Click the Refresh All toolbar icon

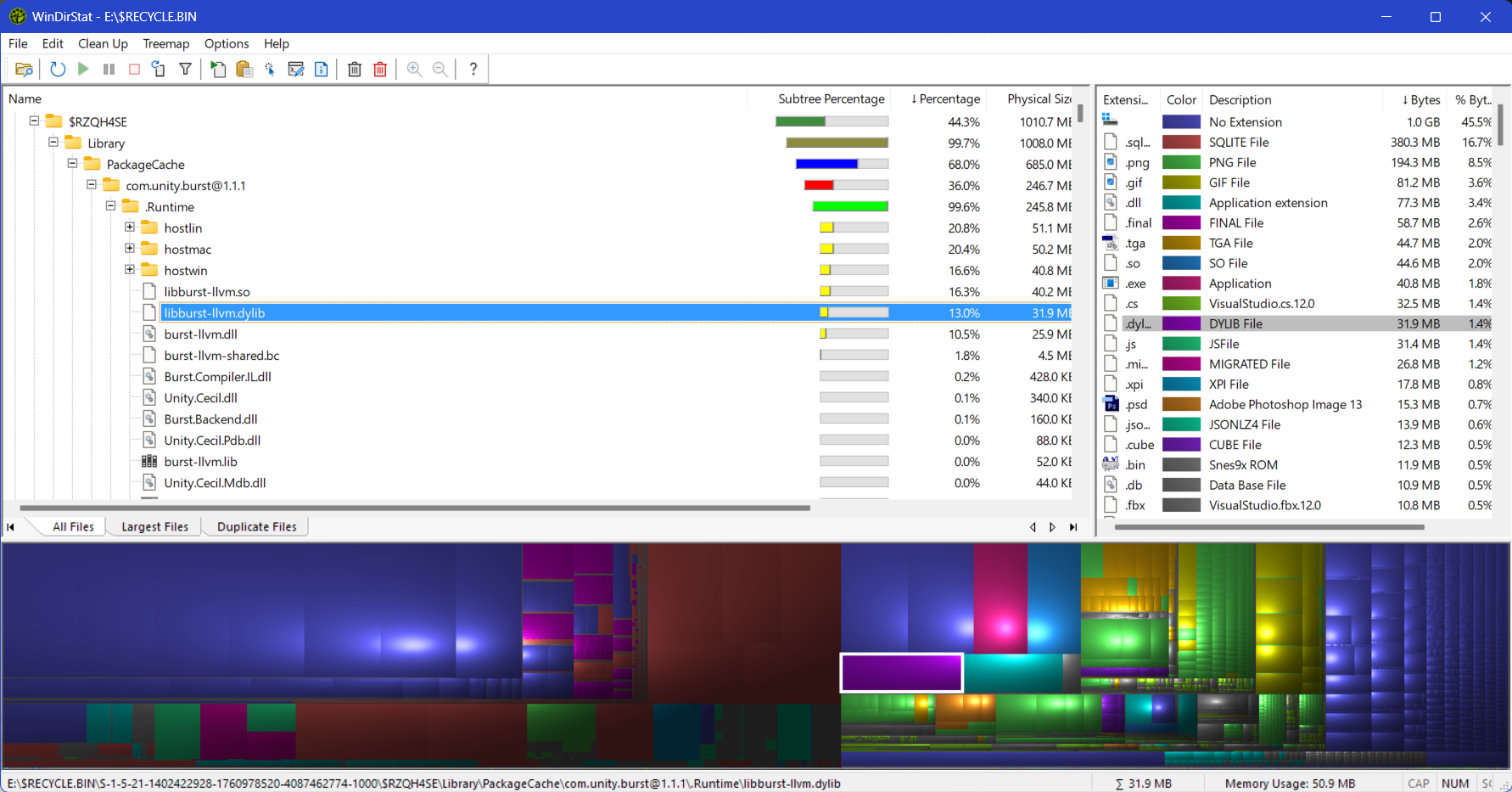click(x=58, y=70)
